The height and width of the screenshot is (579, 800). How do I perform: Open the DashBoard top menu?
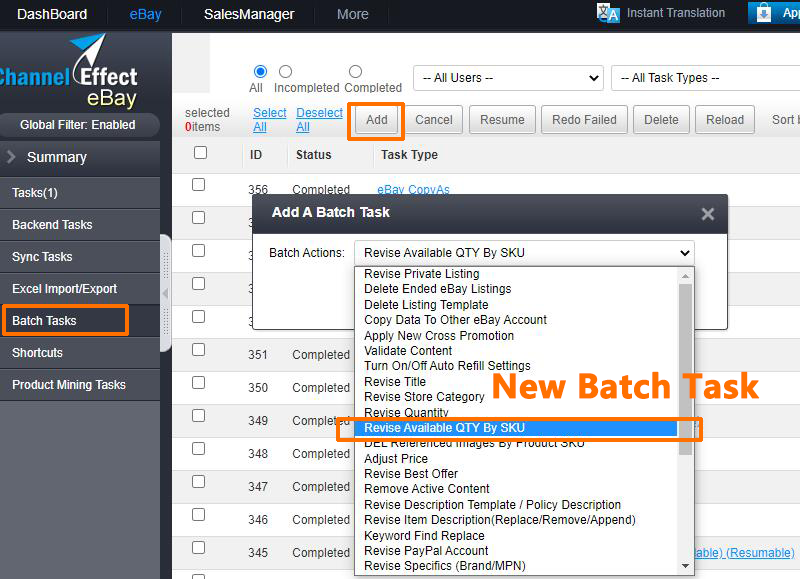pyautogui.click(x=52, y=14)
